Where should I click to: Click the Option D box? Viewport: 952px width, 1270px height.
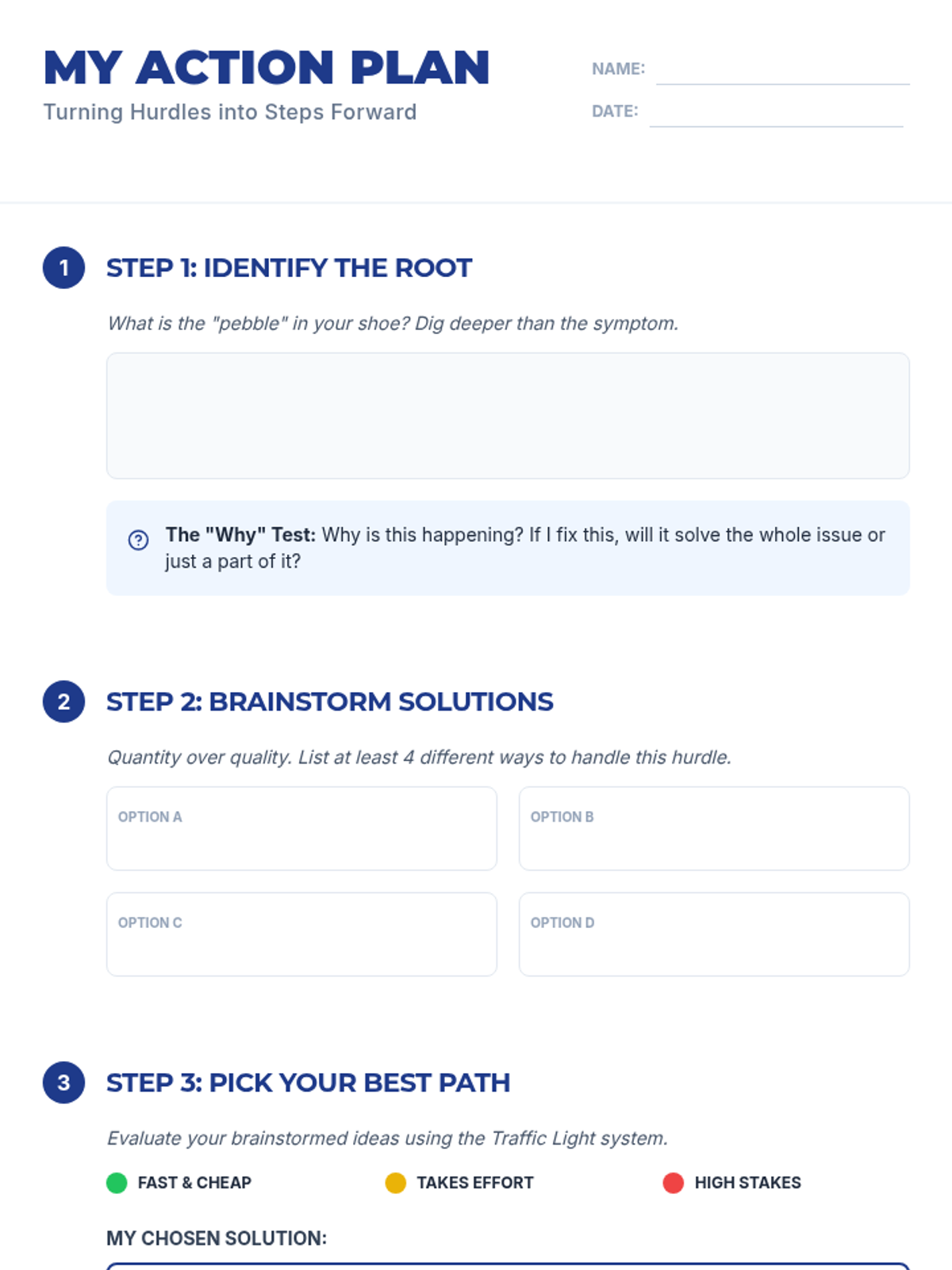(x=714, y=934)
